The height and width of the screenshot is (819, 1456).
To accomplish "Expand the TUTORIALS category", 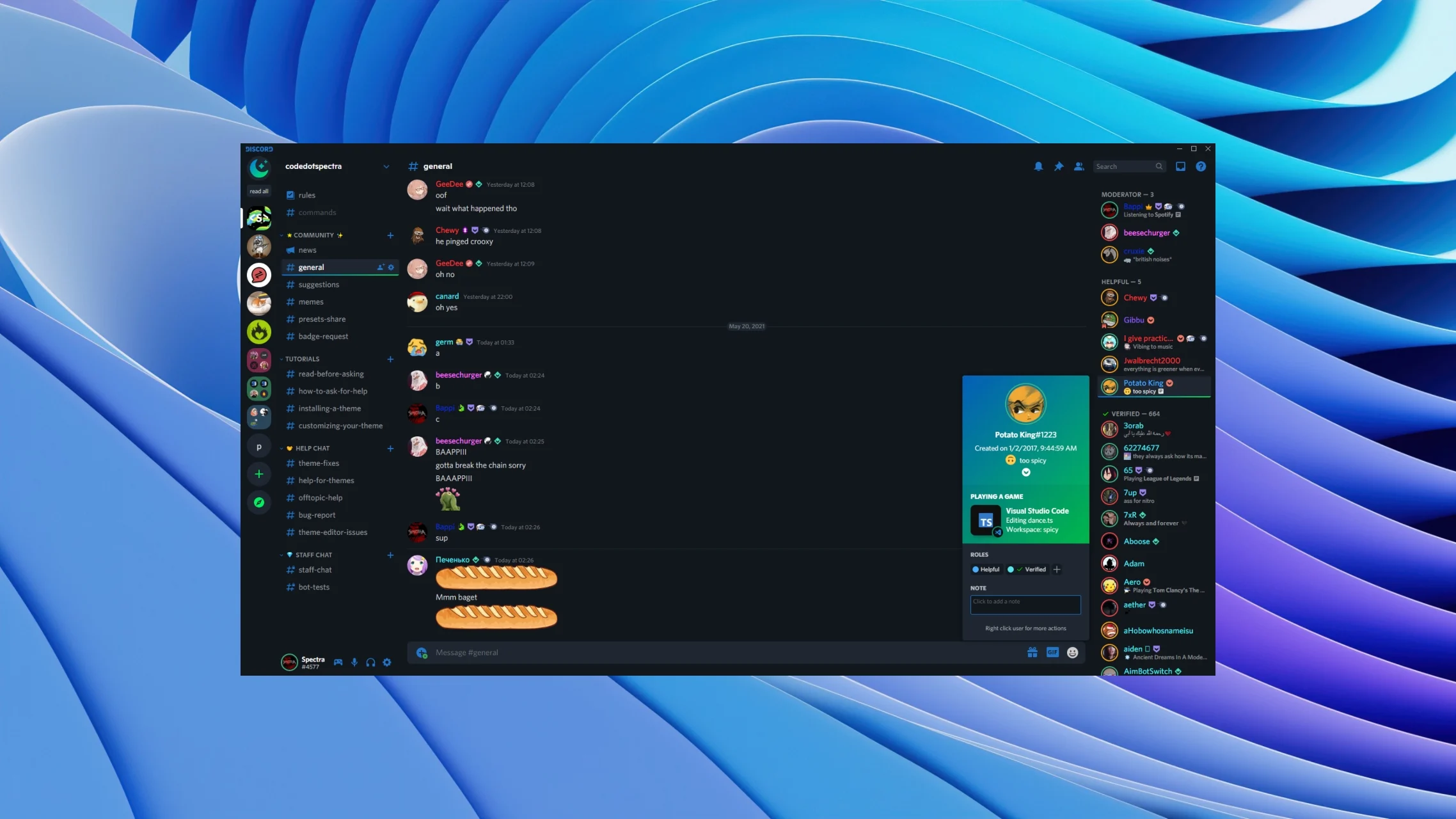I will (x=302, y=358).
